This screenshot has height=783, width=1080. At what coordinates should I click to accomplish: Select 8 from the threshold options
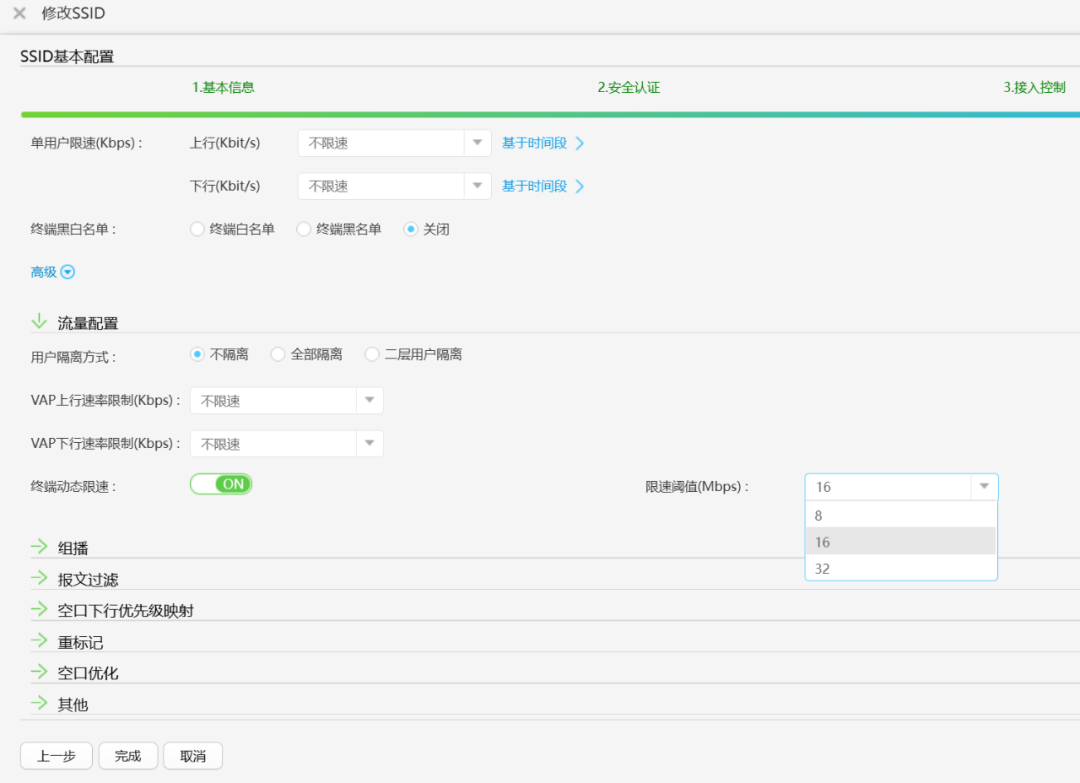coord(900,515)
